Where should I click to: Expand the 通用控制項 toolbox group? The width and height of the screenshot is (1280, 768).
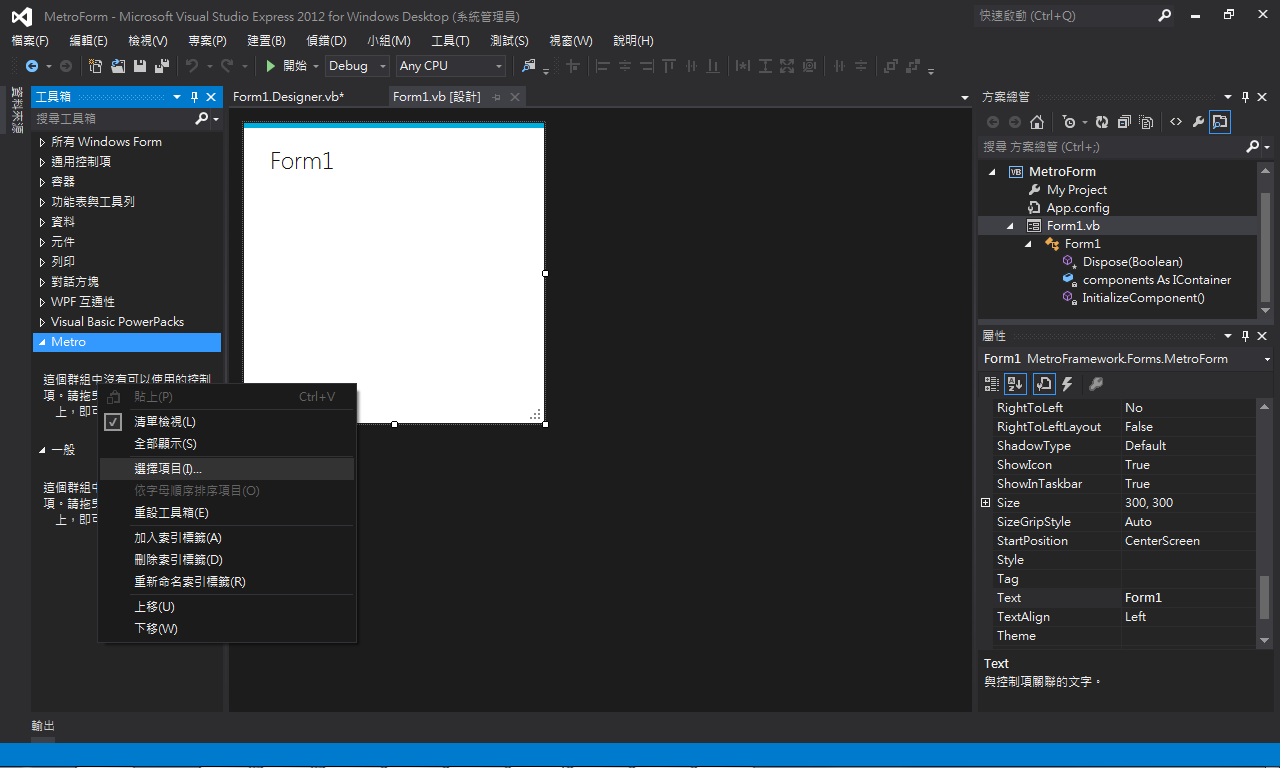coord(42,162)
